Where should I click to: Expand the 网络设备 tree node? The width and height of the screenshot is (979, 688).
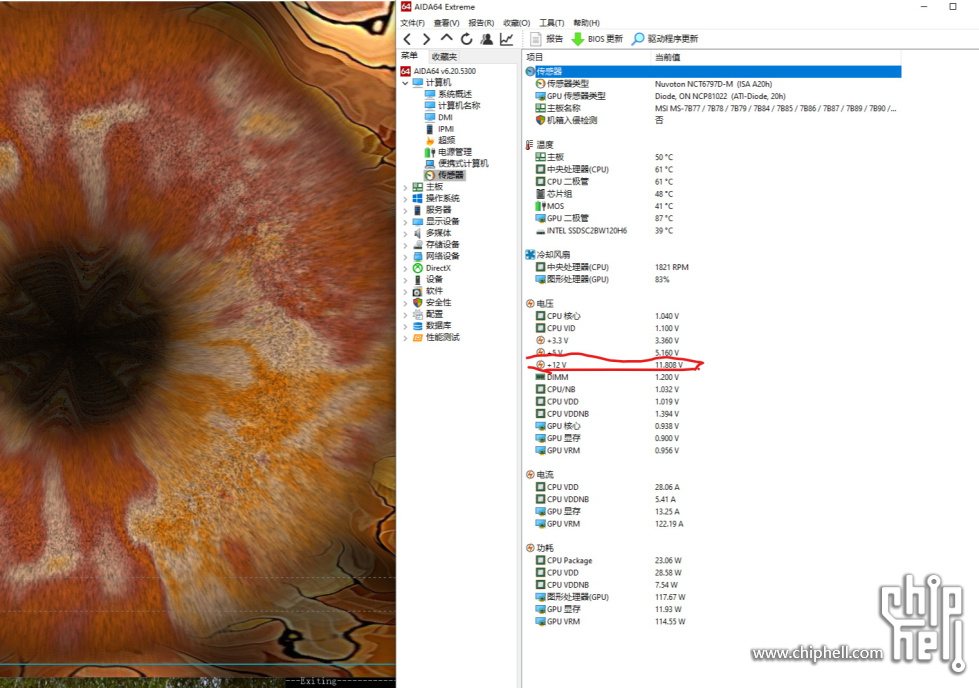[x=405, y=257]
